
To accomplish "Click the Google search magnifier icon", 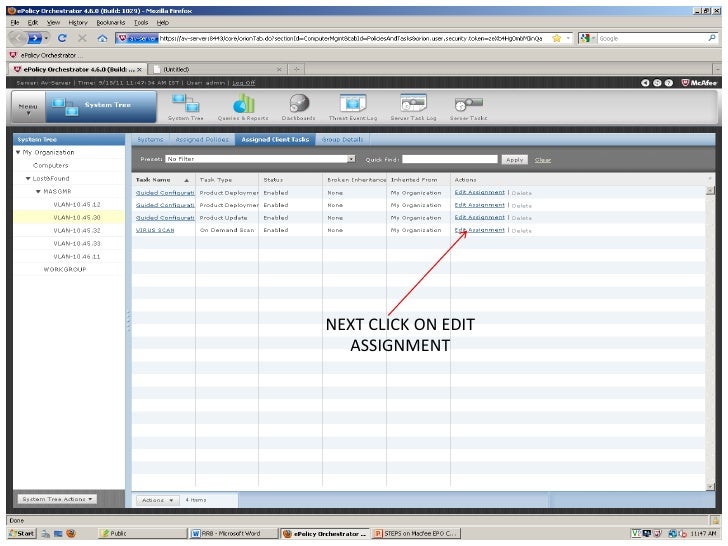I will coord(712,38).
